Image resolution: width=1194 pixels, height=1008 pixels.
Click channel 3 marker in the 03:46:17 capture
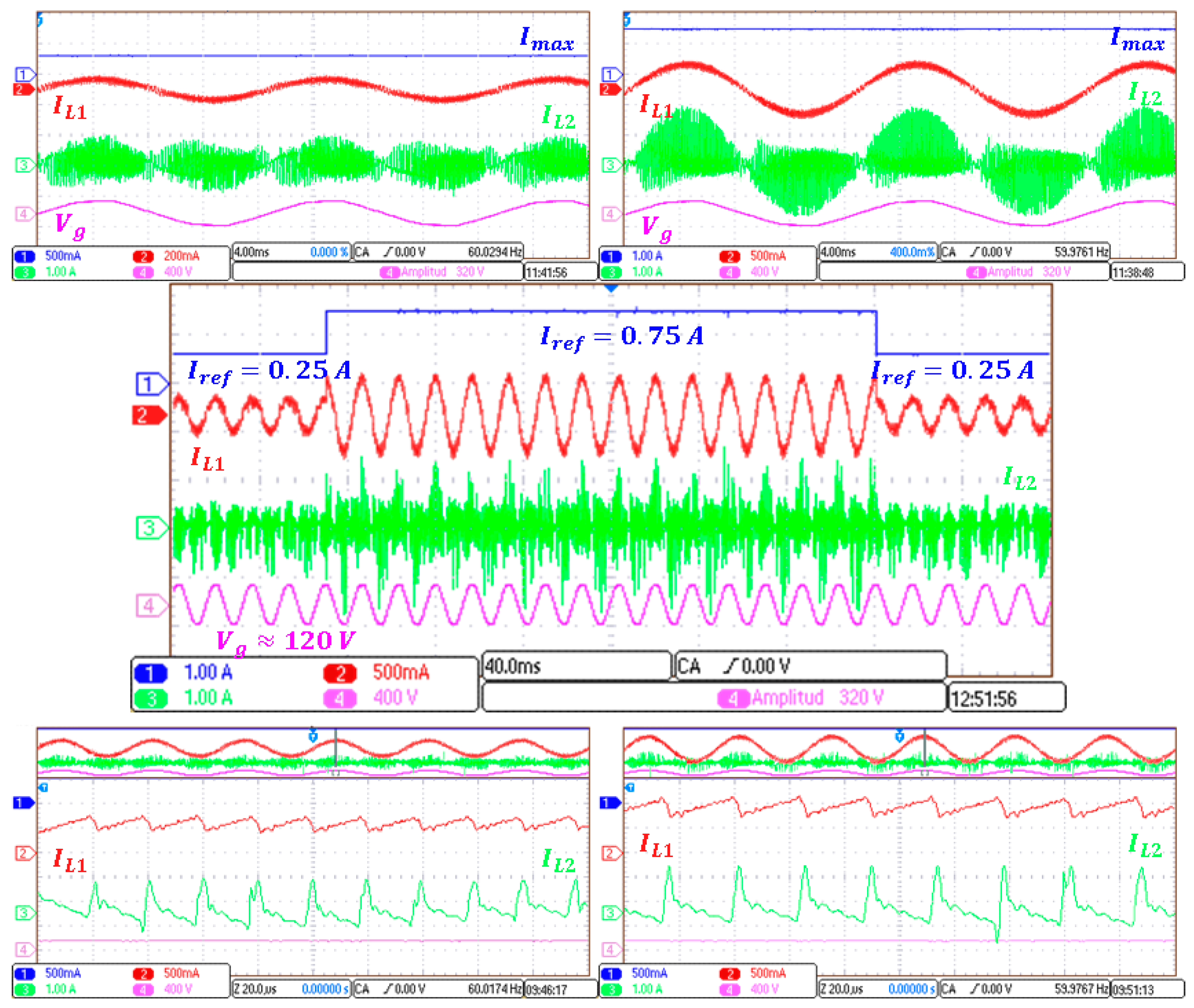coord(25,913)
